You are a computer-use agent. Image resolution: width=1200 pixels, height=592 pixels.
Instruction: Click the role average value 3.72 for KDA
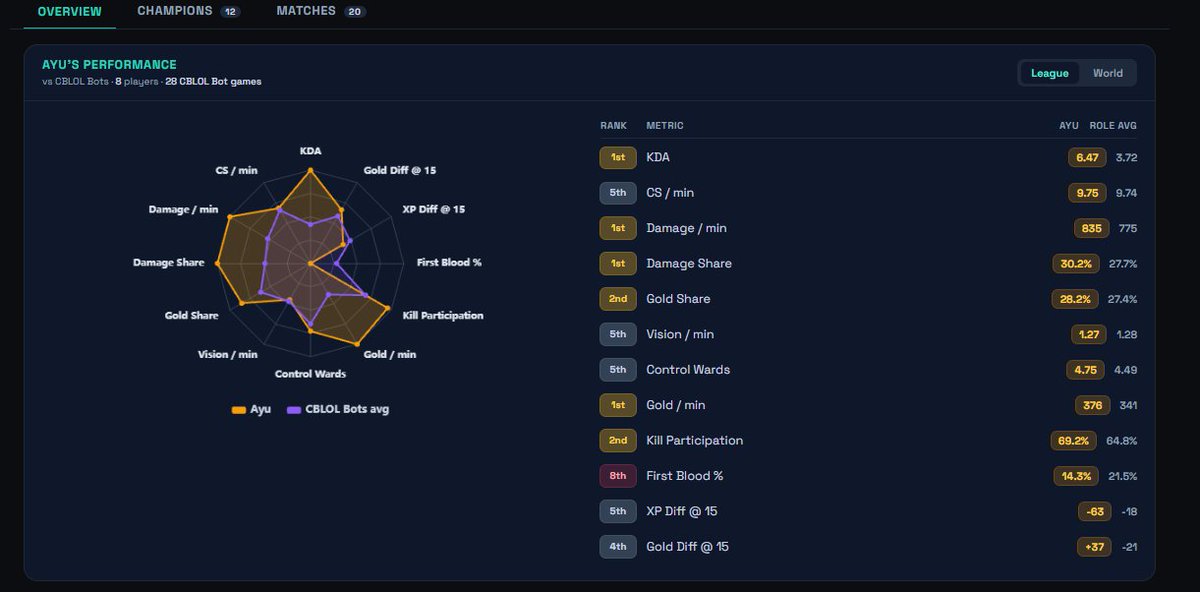[x=1126, y=158]
